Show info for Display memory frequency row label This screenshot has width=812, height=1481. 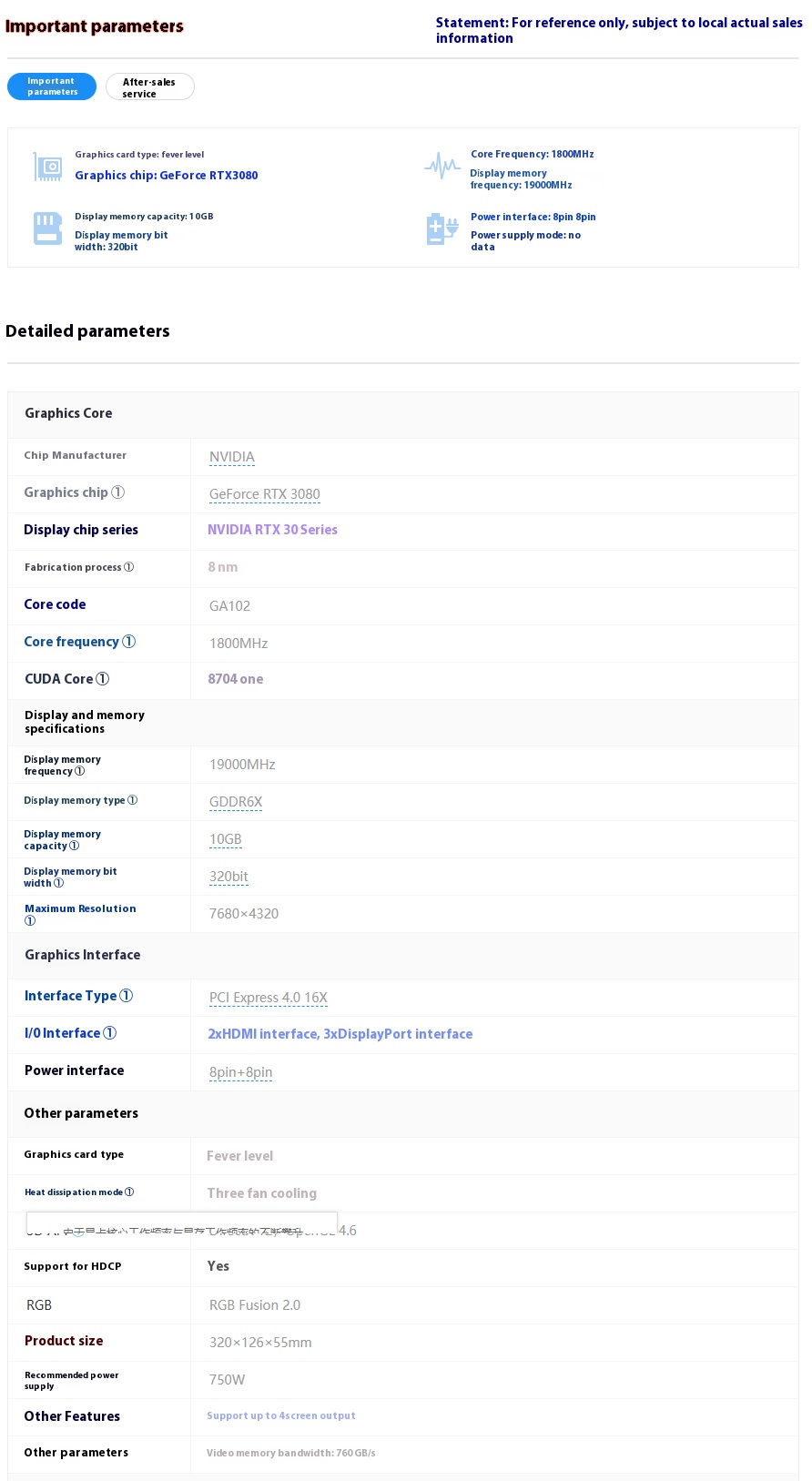[x=79, y=771]
